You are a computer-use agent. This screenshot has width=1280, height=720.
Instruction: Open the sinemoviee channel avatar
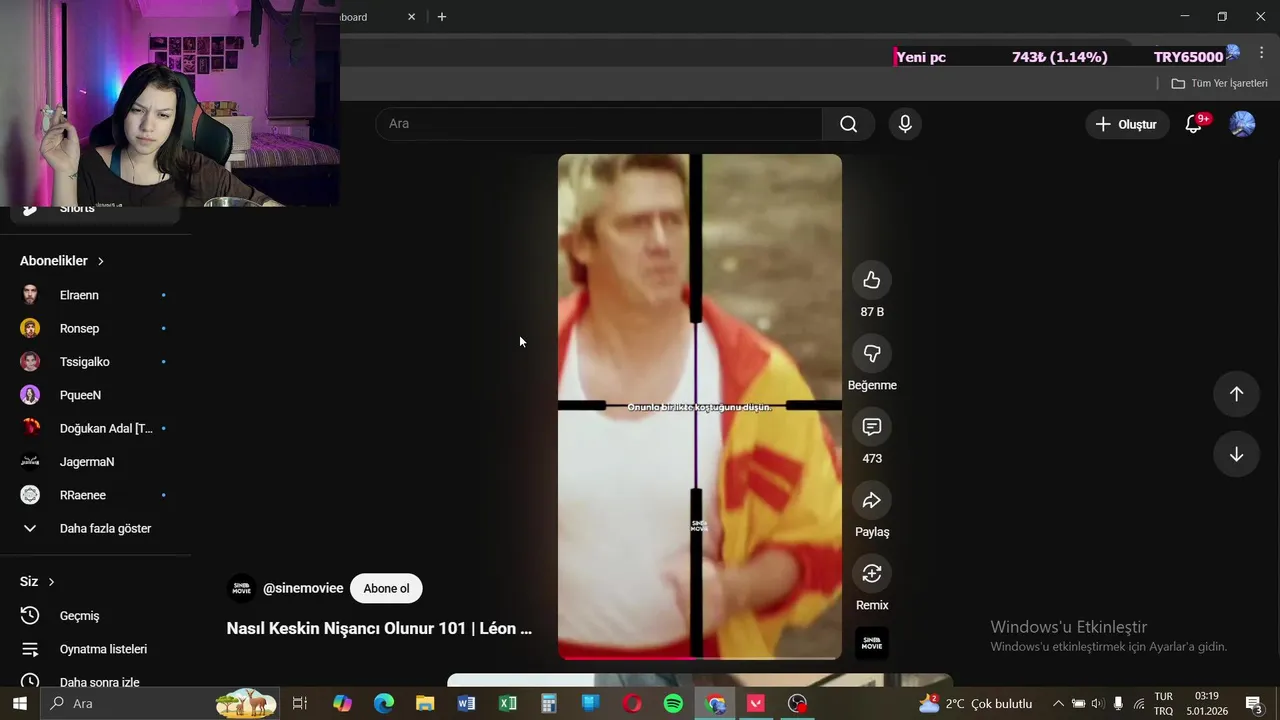point(241,588)
